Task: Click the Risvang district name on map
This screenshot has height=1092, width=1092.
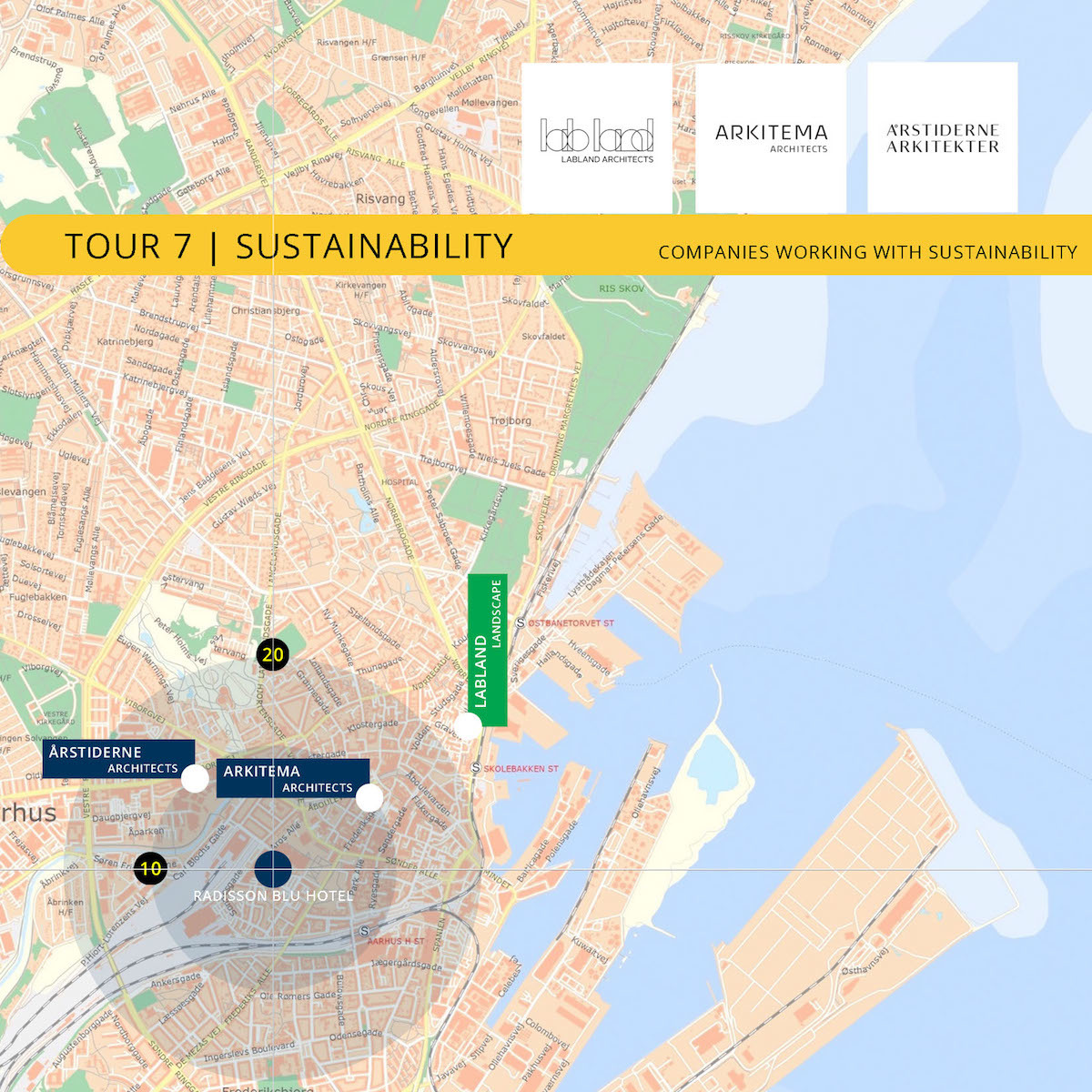Action: click(379, 198)
